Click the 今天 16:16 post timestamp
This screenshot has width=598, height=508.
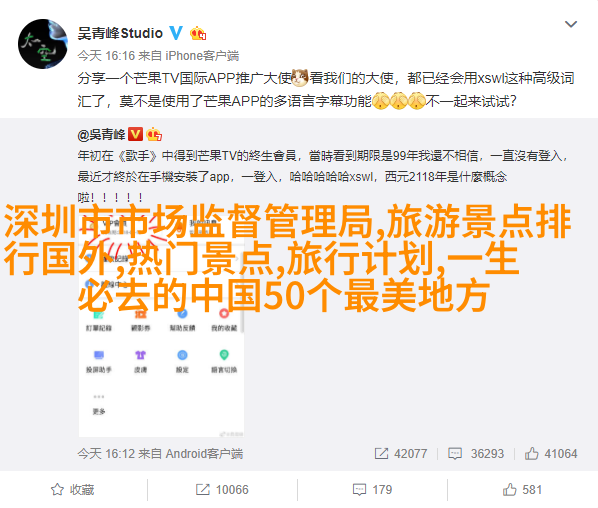[x=106, y=56]
